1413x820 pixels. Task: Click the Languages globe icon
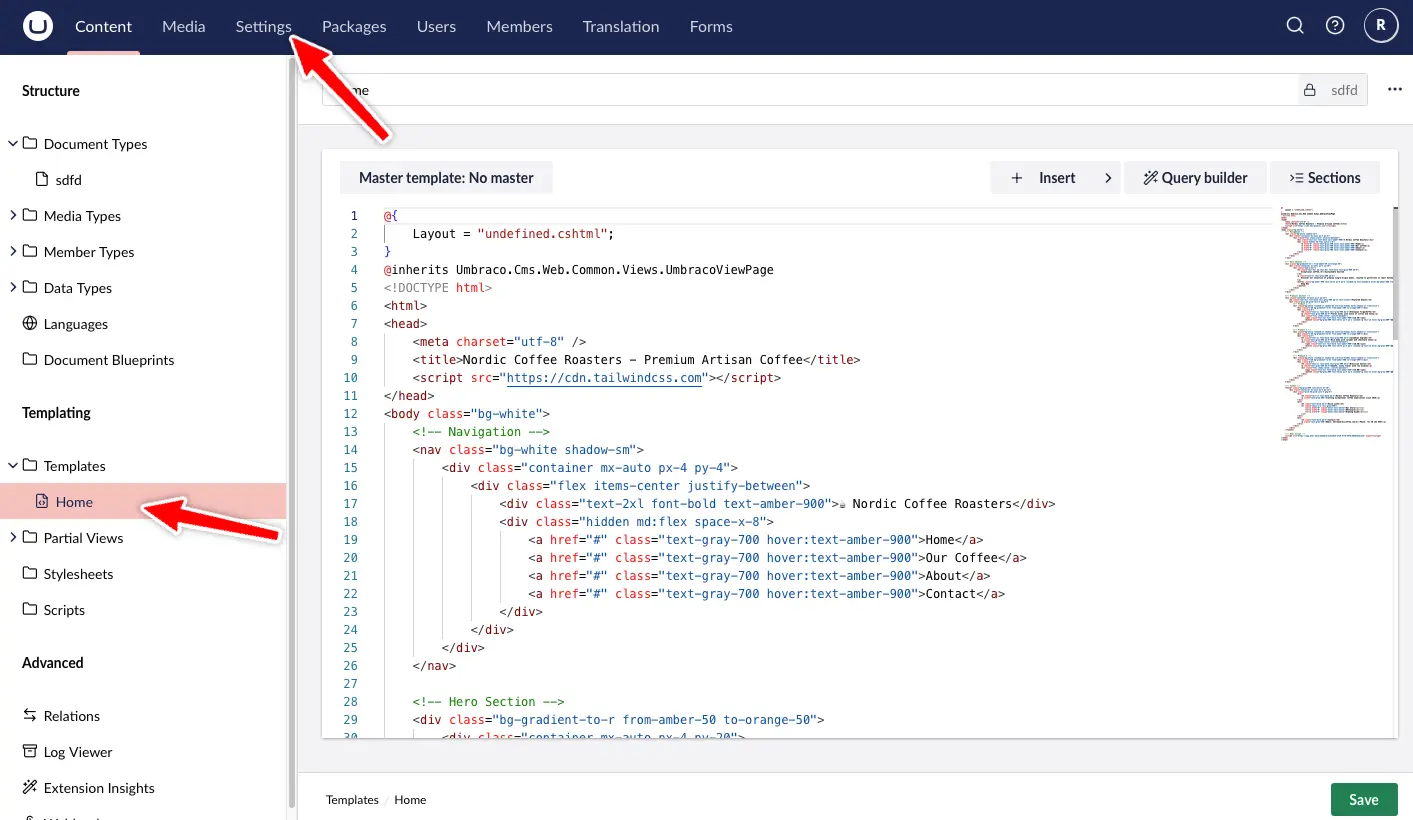pos(29,324)
